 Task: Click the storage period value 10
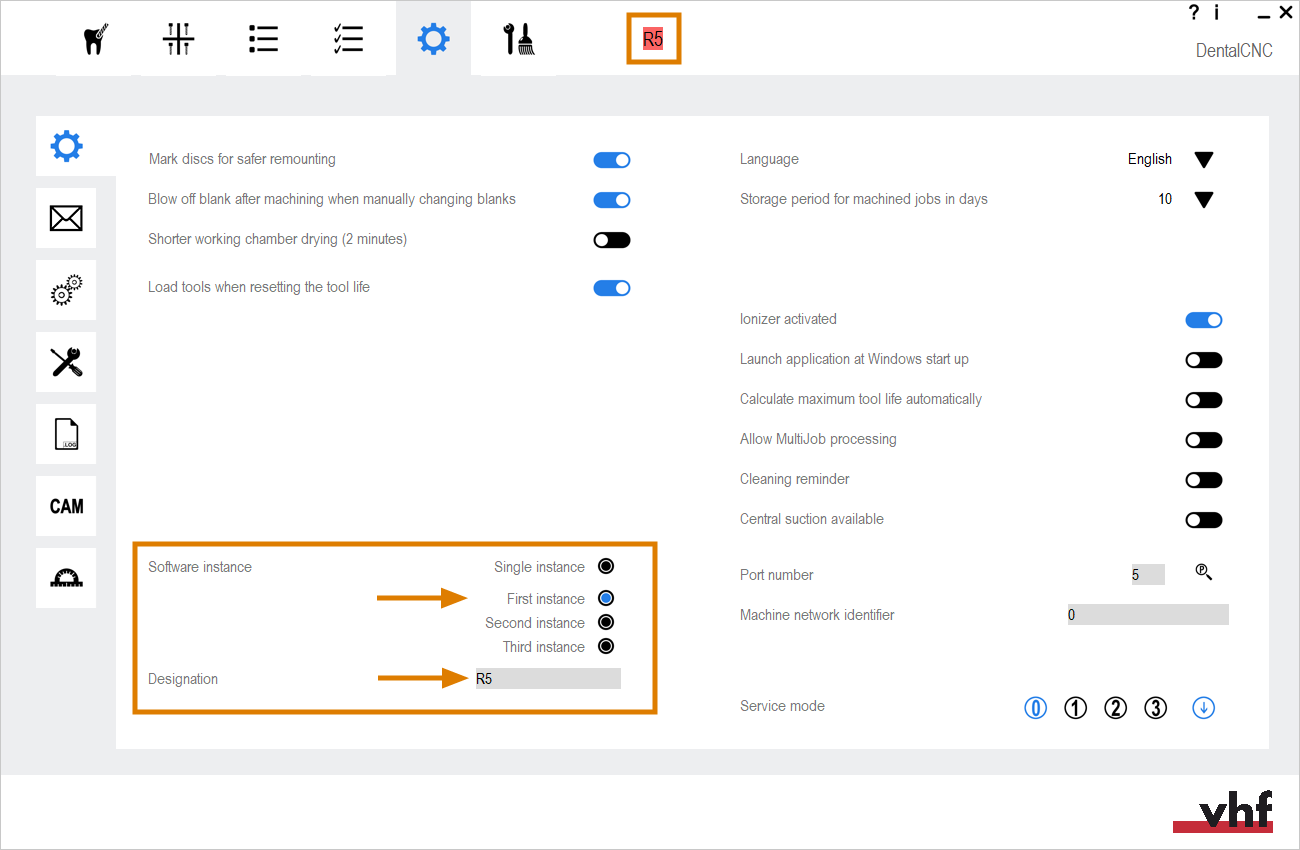[1165, 199]
